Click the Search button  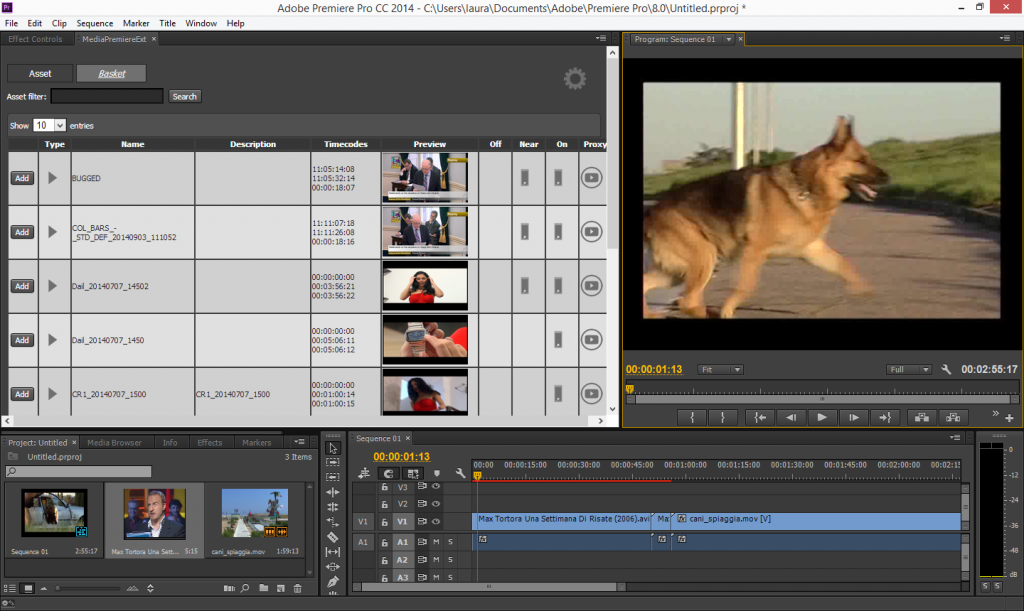pyautogui.click(x=184, y=97)
